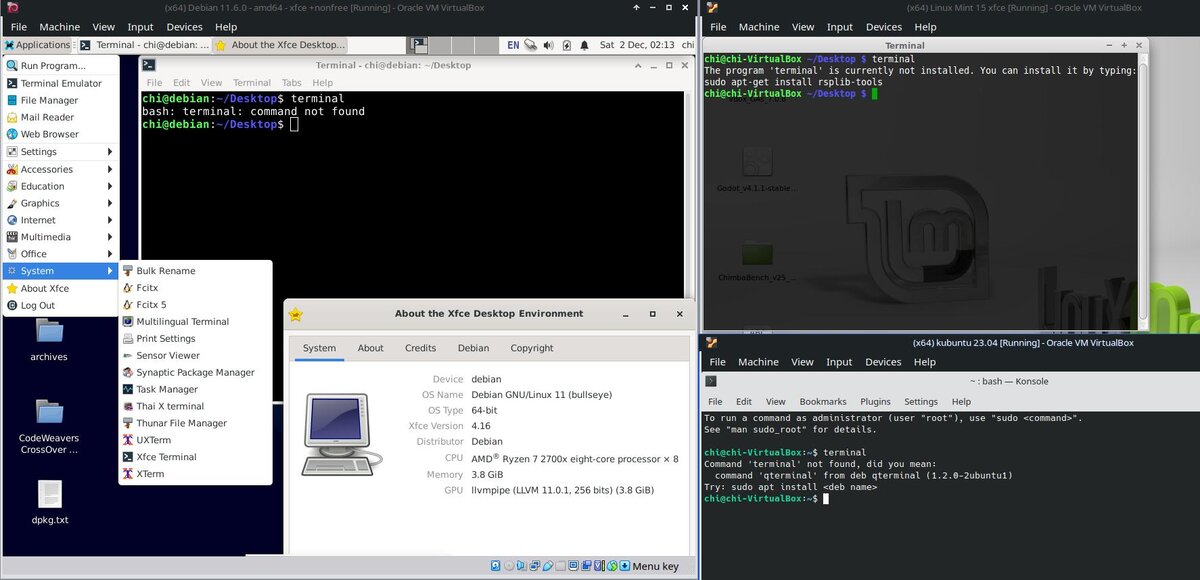Launch Thunar File Manager
Image resolution: width=1200 pixels, height=580 pixels.
coord(195,423)
